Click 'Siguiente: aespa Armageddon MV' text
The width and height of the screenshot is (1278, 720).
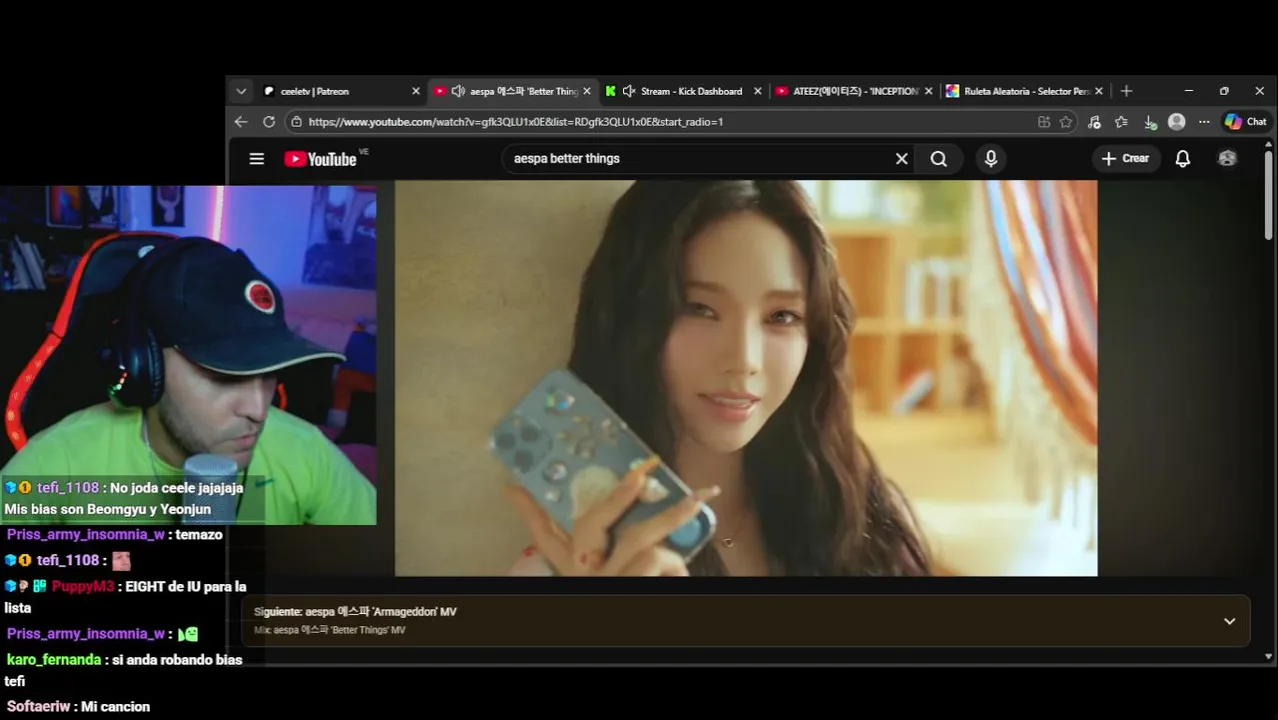(x=355, y=612)
